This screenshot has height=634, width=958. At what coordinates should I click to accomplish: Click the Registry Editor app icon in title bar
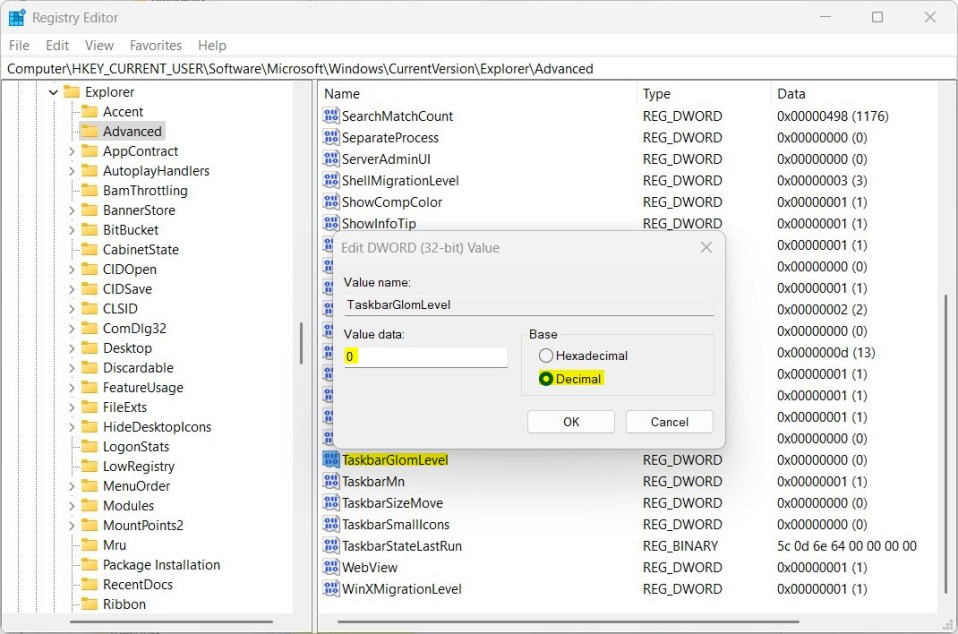pyautogui.click(x=16, y=18)
